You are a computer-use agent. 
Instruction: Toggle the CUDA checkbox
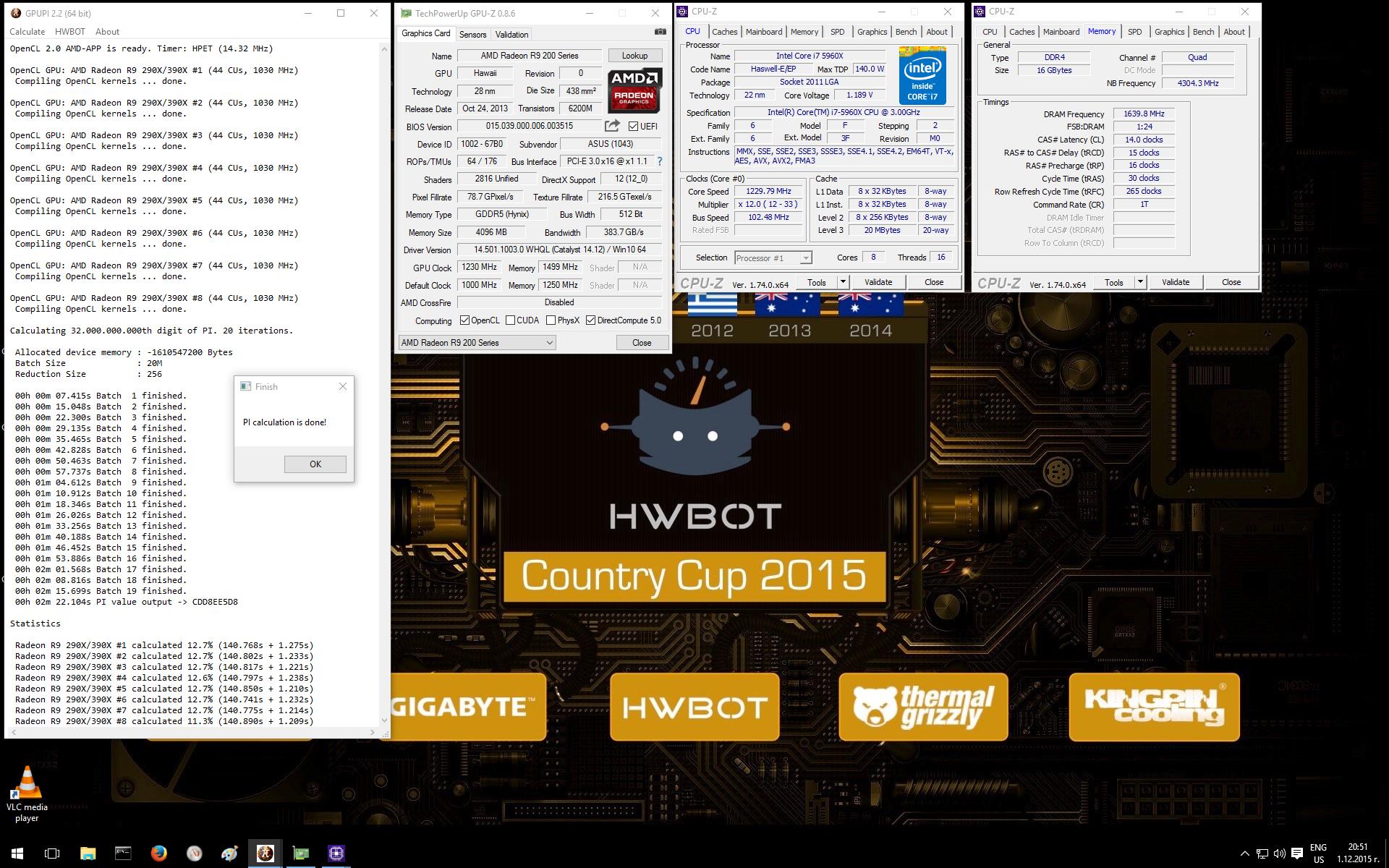510,320
